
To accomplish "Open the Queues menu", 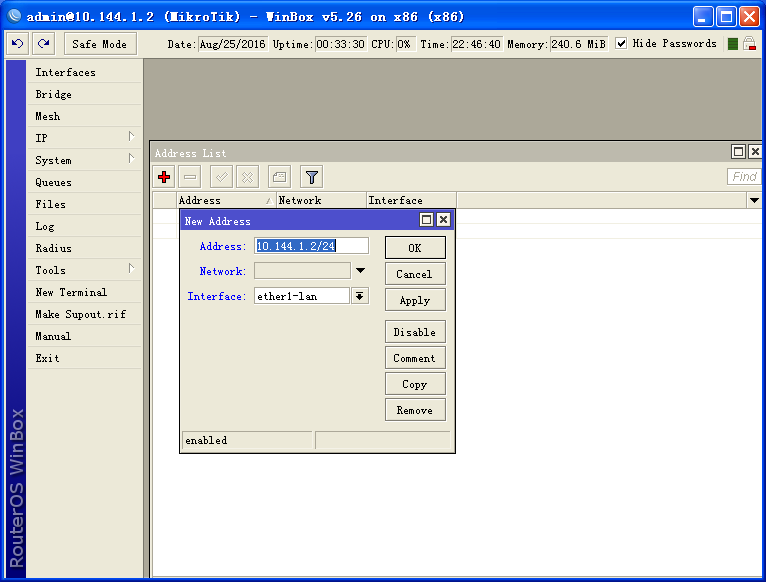I will [x=84, y=182].
